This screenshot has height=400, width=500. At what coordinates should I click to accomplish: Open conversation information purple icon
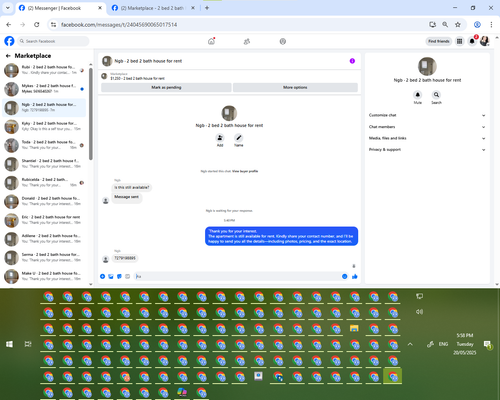click(352, 61)
